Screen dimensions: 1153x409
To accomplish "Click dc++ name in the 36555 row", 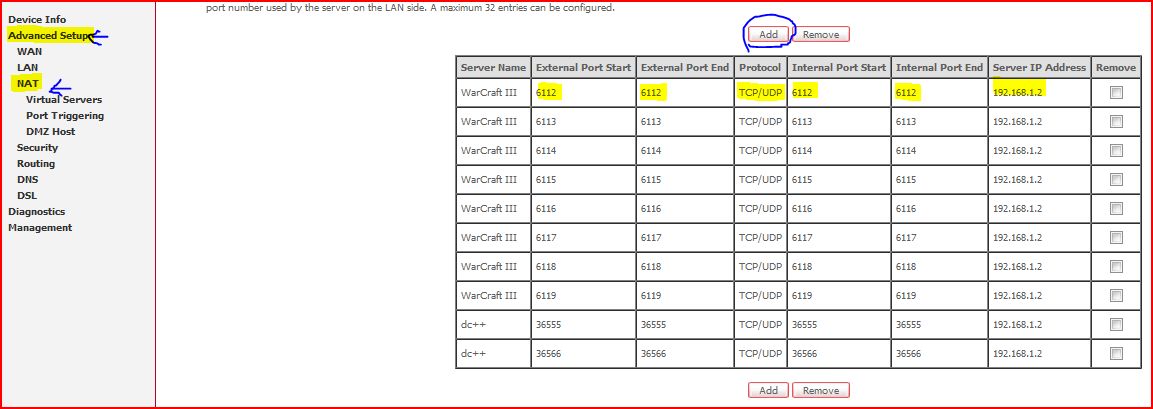I will coord(474,324).
